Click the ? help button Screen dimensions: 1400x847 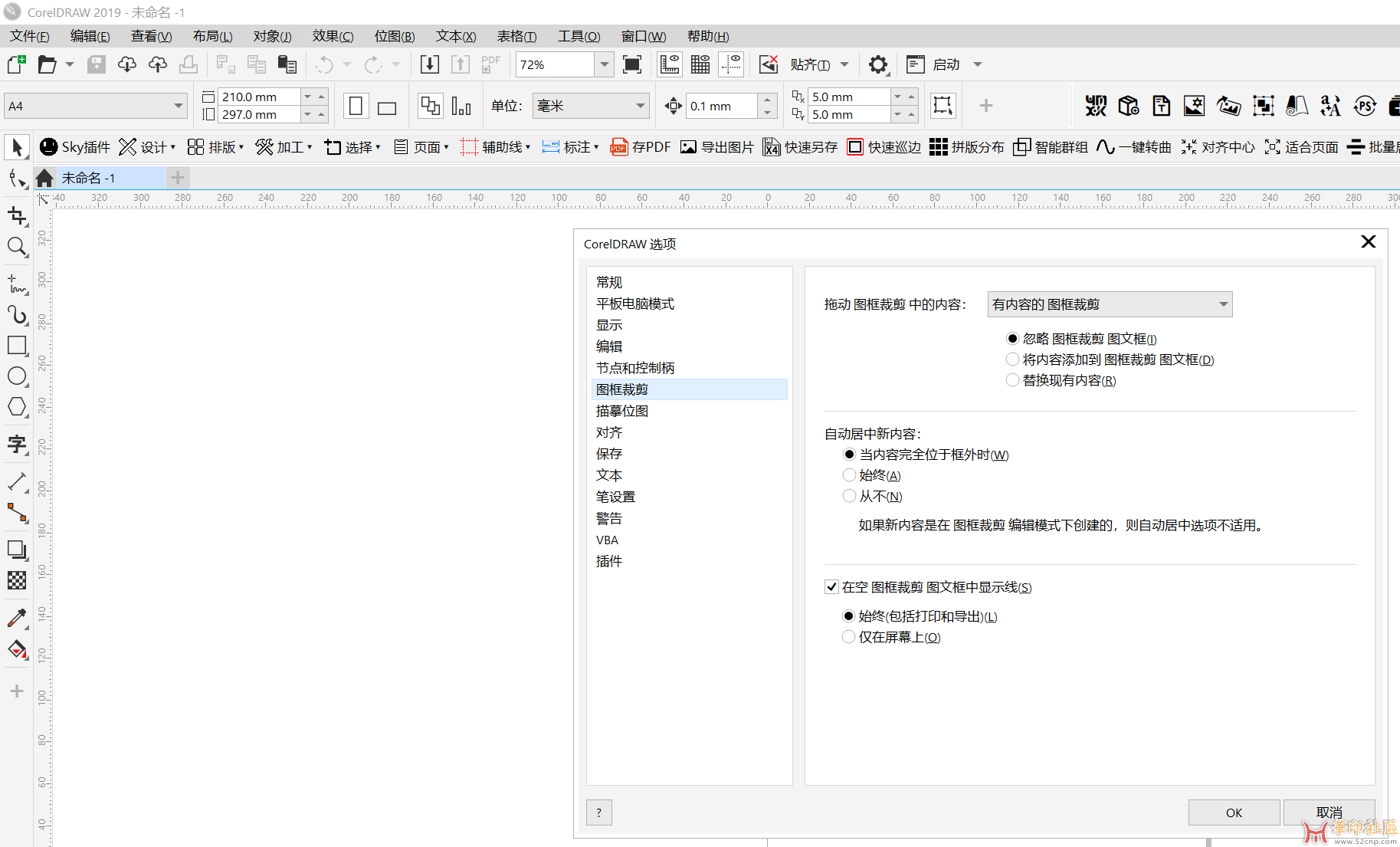(599, 813)
